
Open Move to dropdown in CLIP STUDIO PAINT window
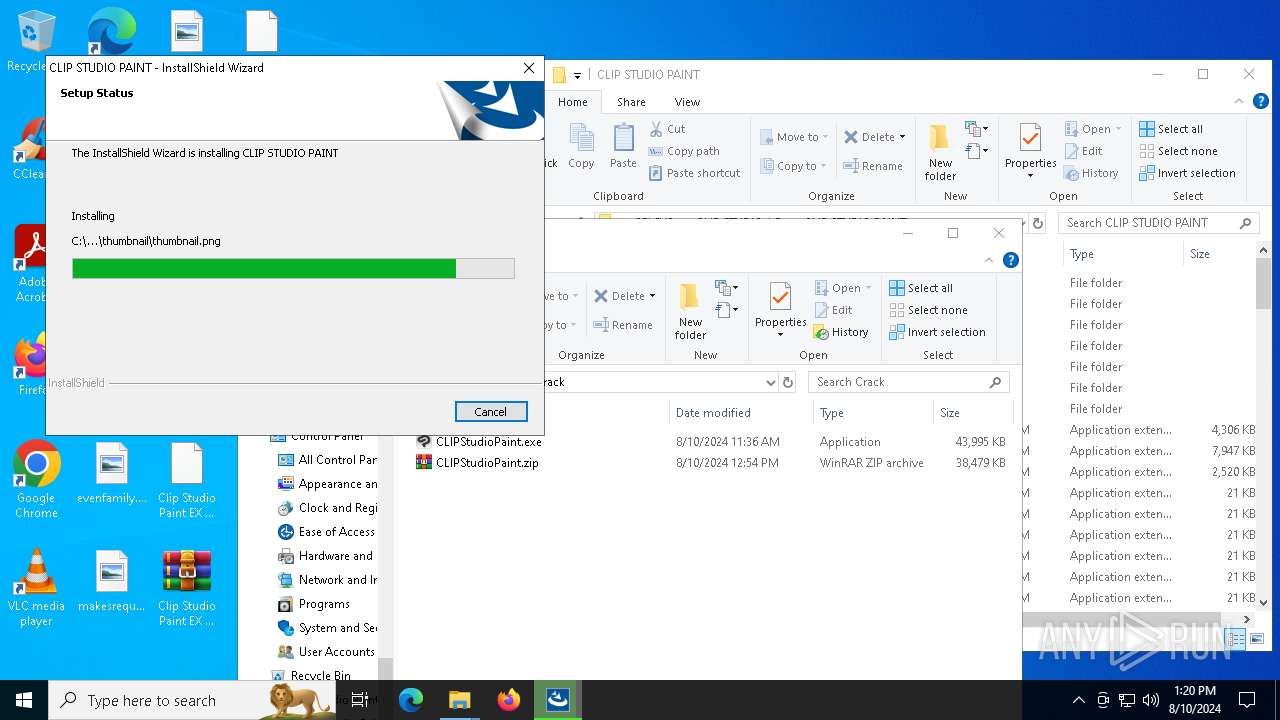point(795,137)
